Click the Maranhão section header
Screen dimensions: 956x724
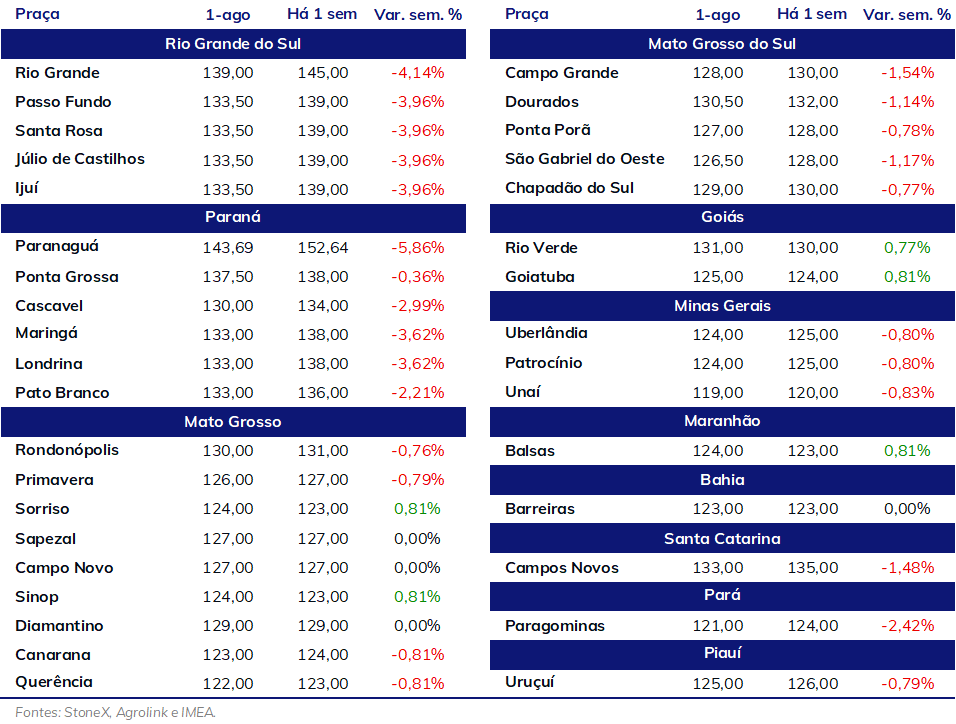tap(722, 421)
